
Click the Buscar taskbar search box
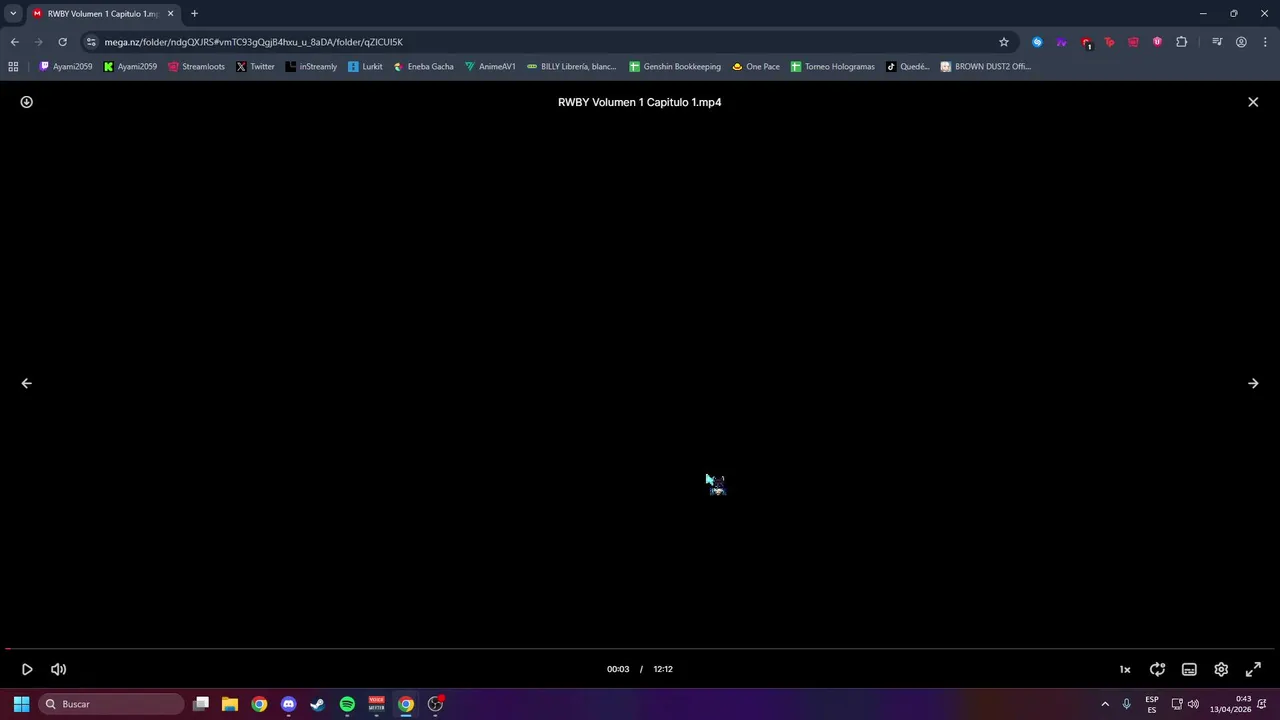pyautogui.click(x=112, y=704)
